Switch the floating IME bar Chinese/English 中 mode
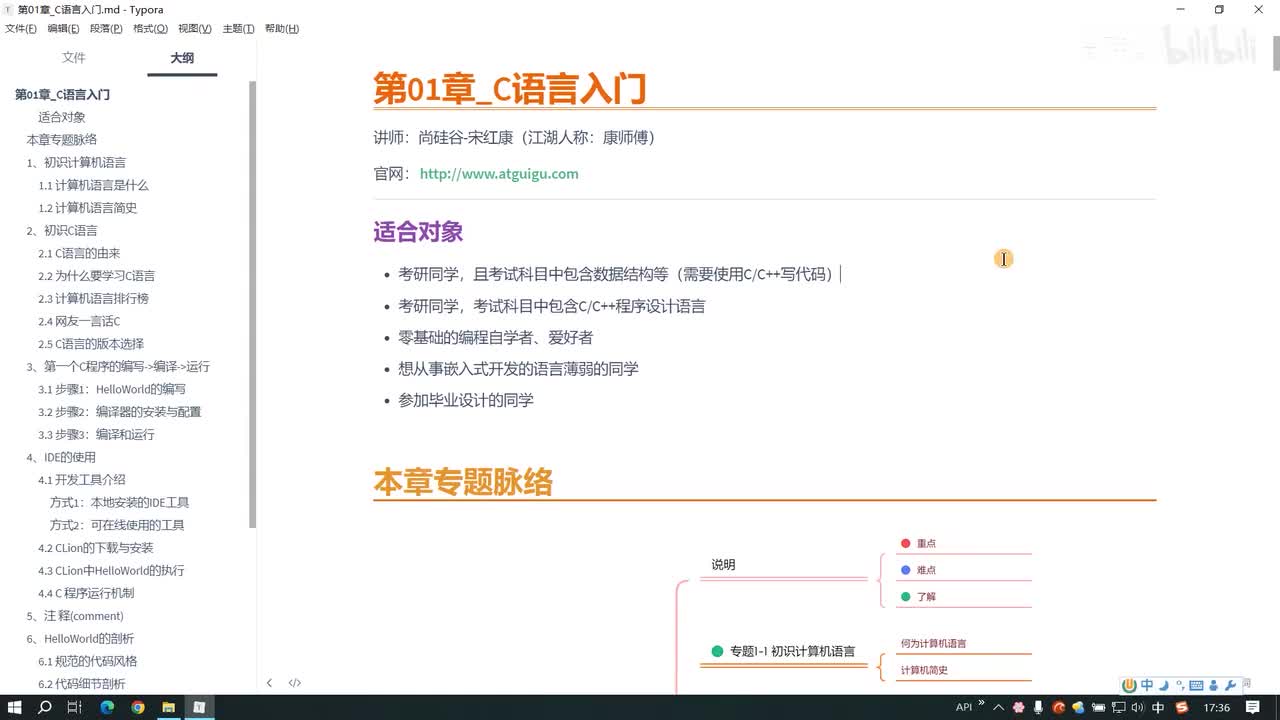This screenshot has width=1280, height=720. tap(1147, 685)
